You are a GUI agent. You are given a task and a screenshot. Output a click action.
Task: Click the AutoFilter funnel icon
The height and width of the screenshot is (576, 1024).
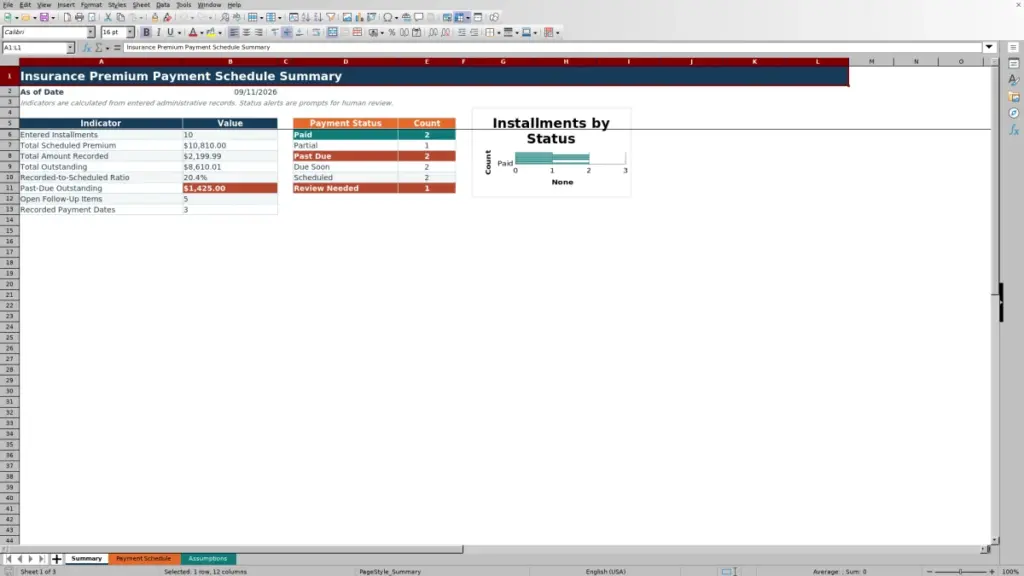(331, 17)
